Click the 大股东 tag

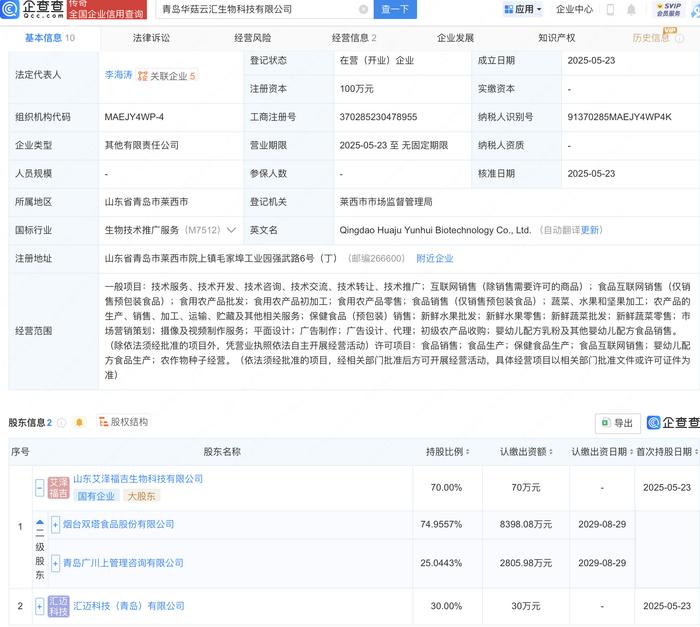pyautogui.click(x=142, y=496)
